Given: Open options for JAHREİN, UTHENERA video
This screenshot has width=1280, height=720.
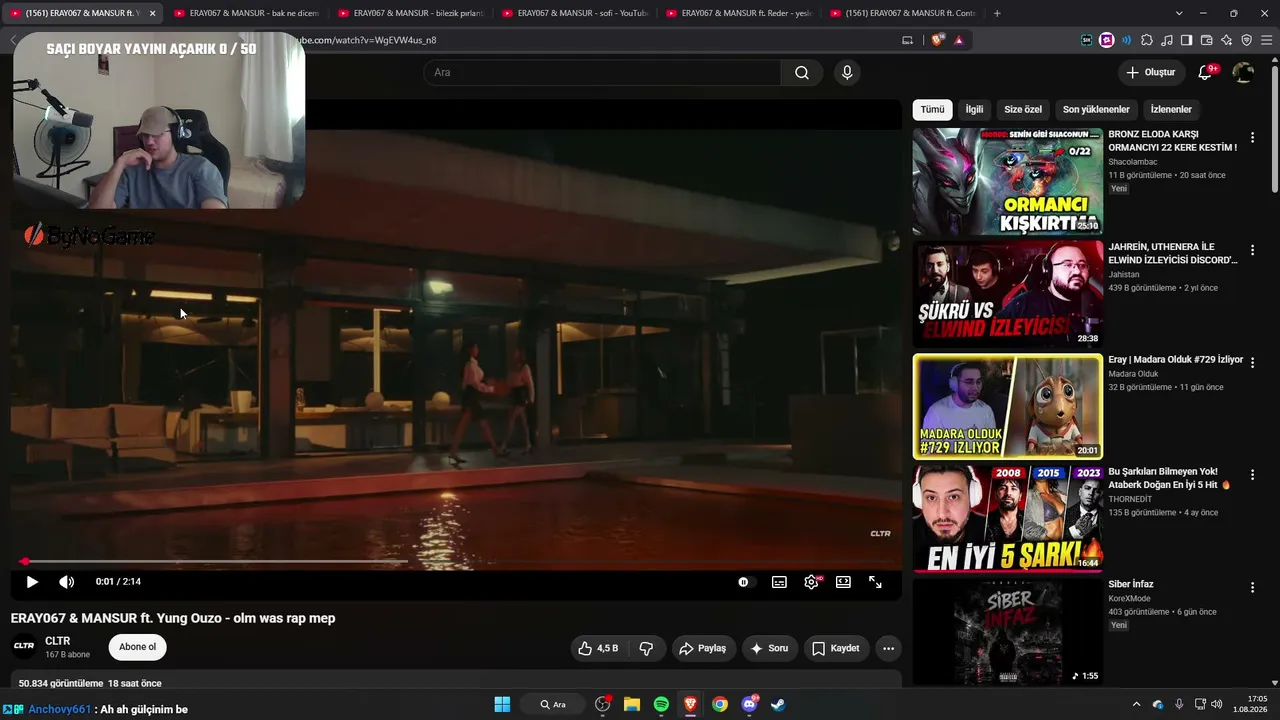Looking at the screenshot, I should point(1252,250).
